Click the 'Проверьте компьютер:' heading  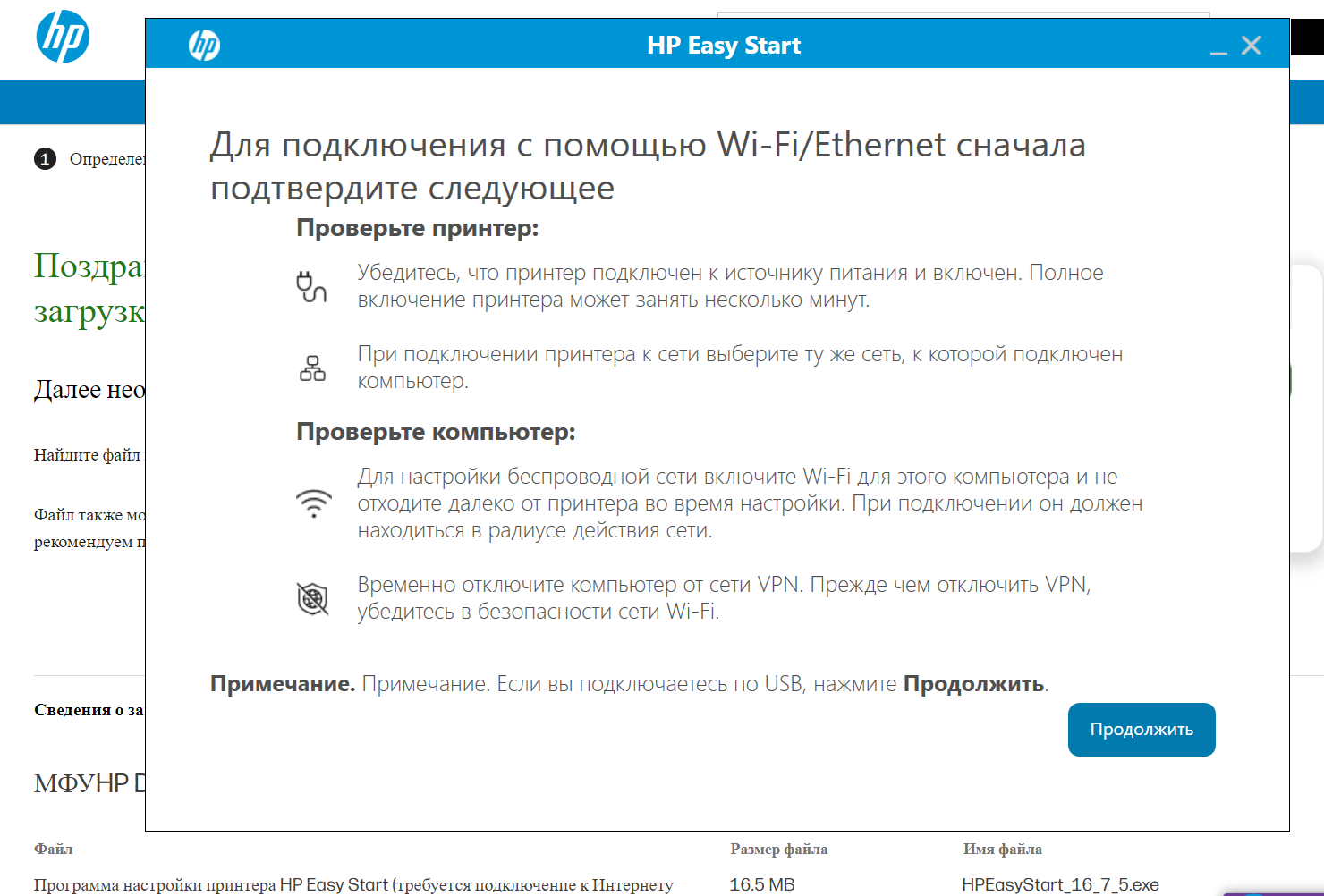point(436,432)
